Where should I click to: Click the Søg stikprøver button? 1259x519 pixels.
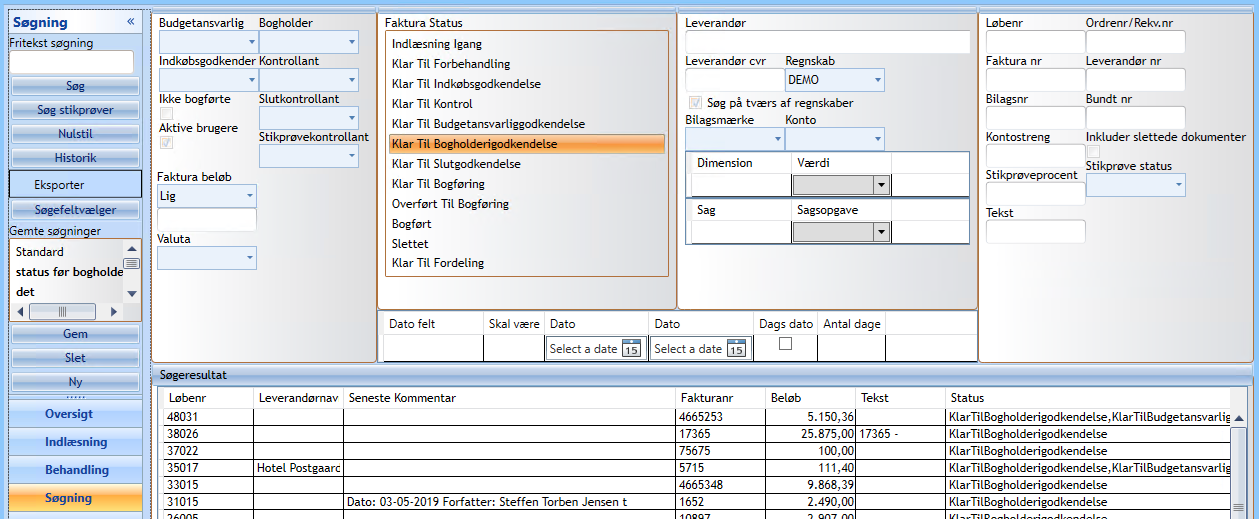75,110
